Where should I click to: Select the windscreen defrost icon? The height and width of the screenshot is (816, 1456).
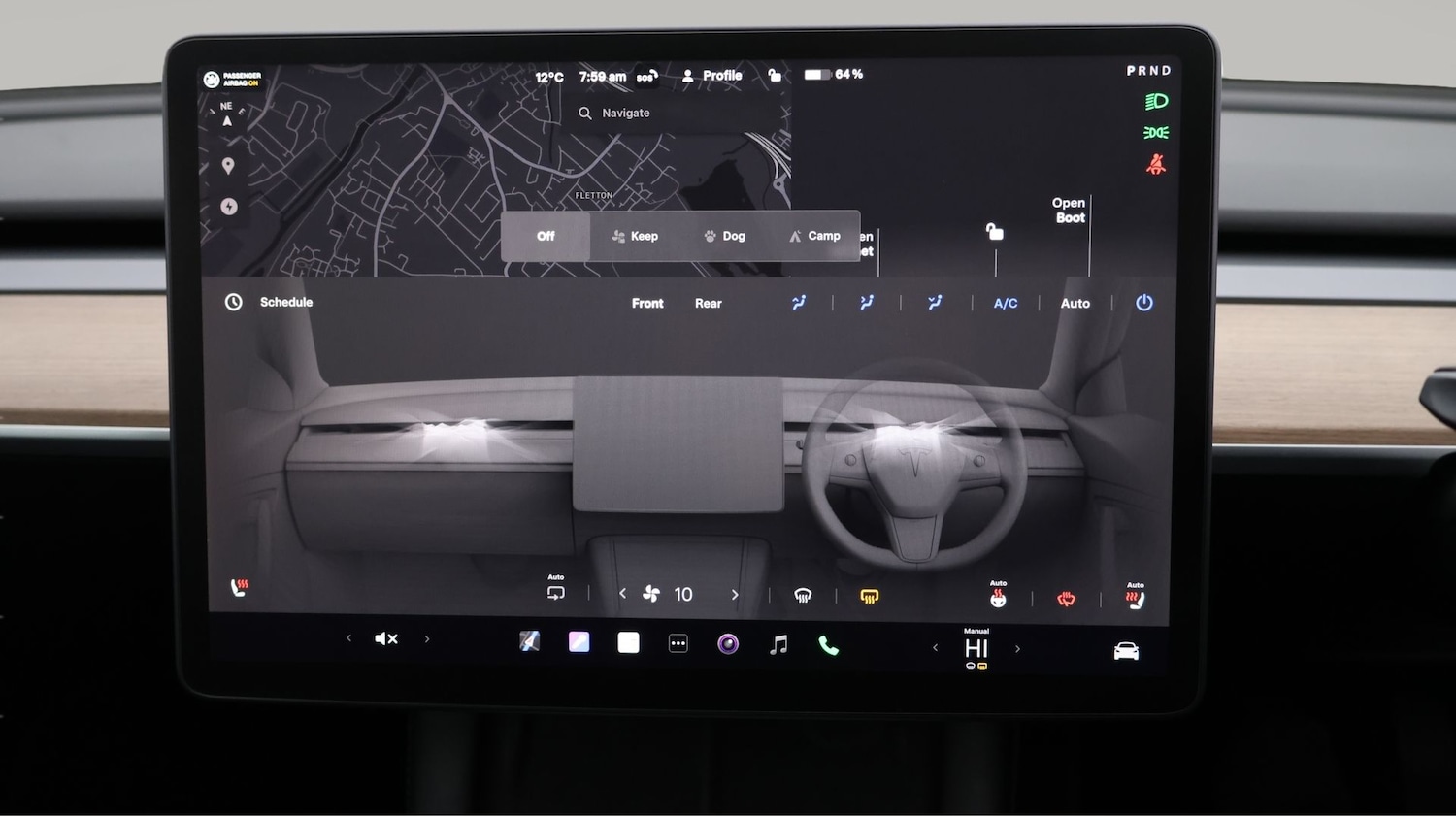coord(801,594)
